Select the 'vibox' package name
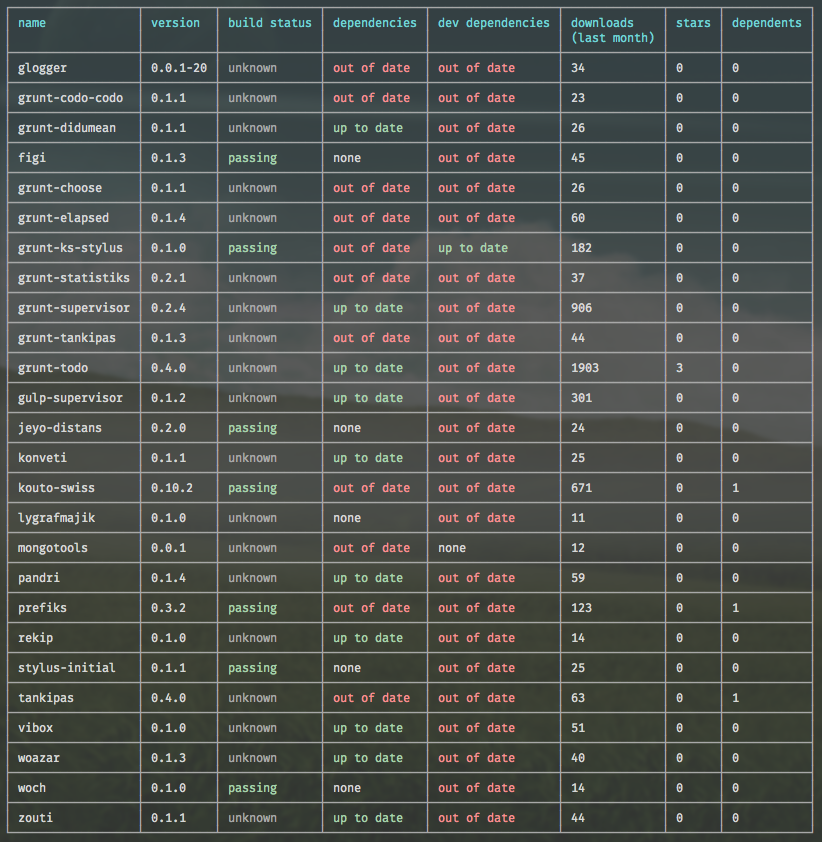The image size is (822, 842). click(35, 728)
